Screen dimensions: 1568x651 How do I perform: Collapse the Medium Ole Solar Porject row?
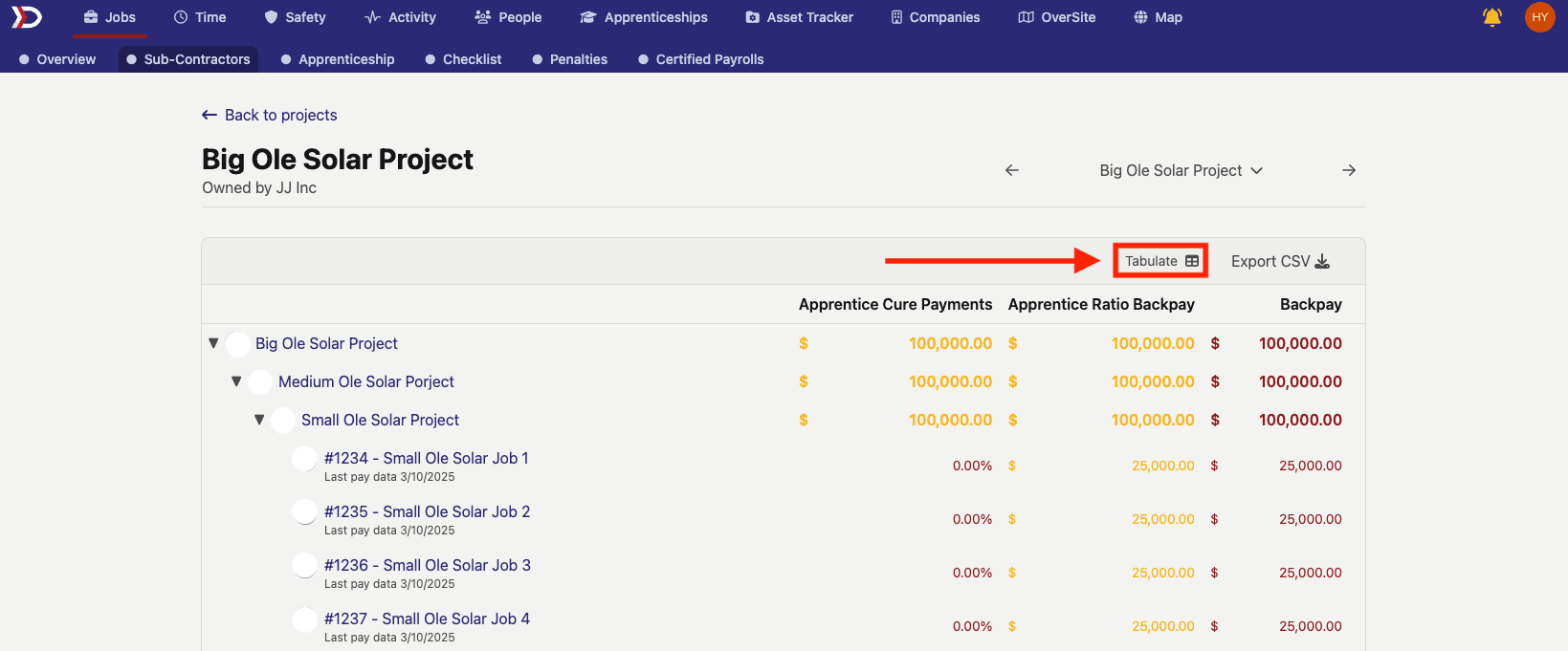click(x=236, y=381)
